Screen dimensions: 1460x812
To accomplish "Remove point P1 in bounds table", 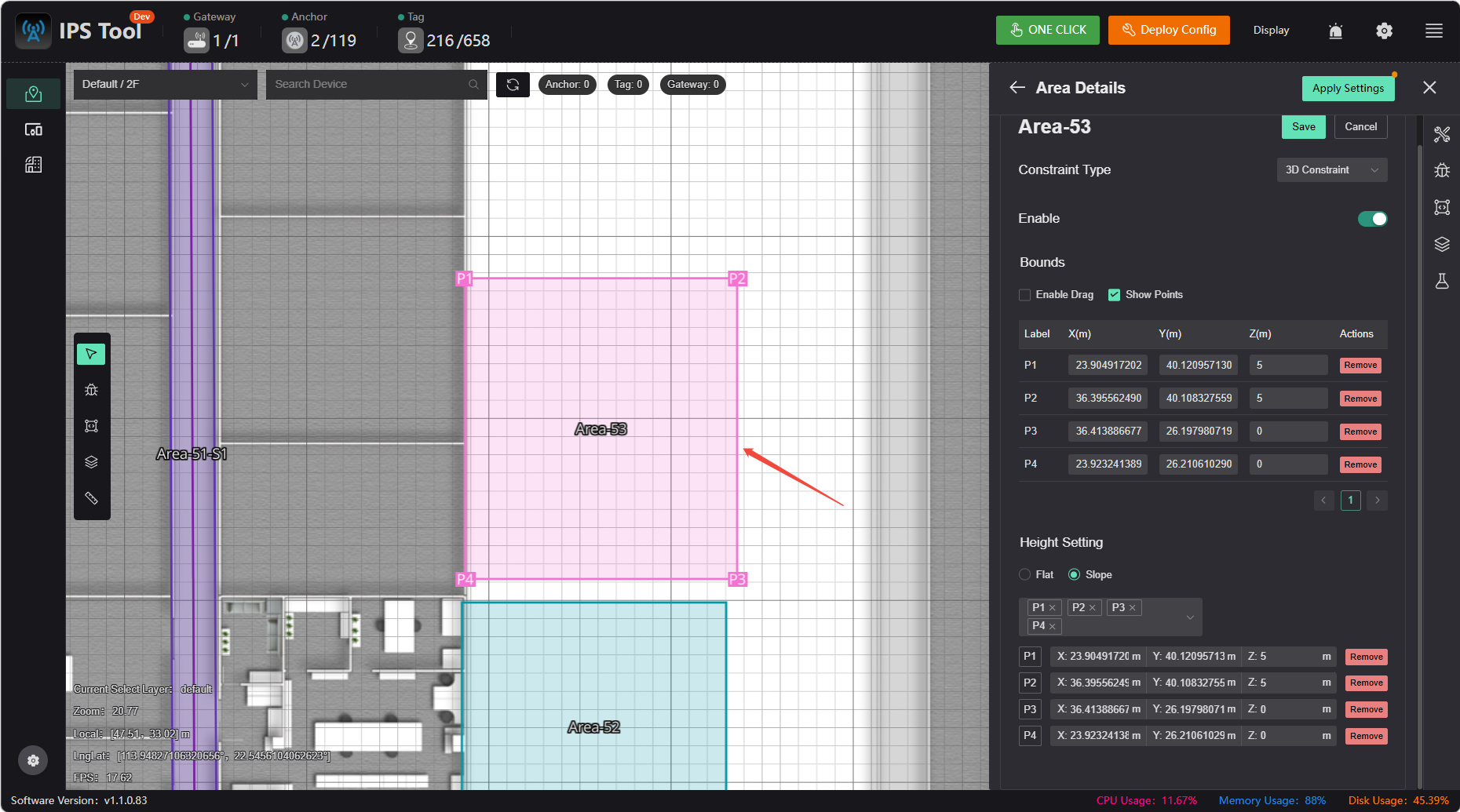I will [x=1360, y=366].
